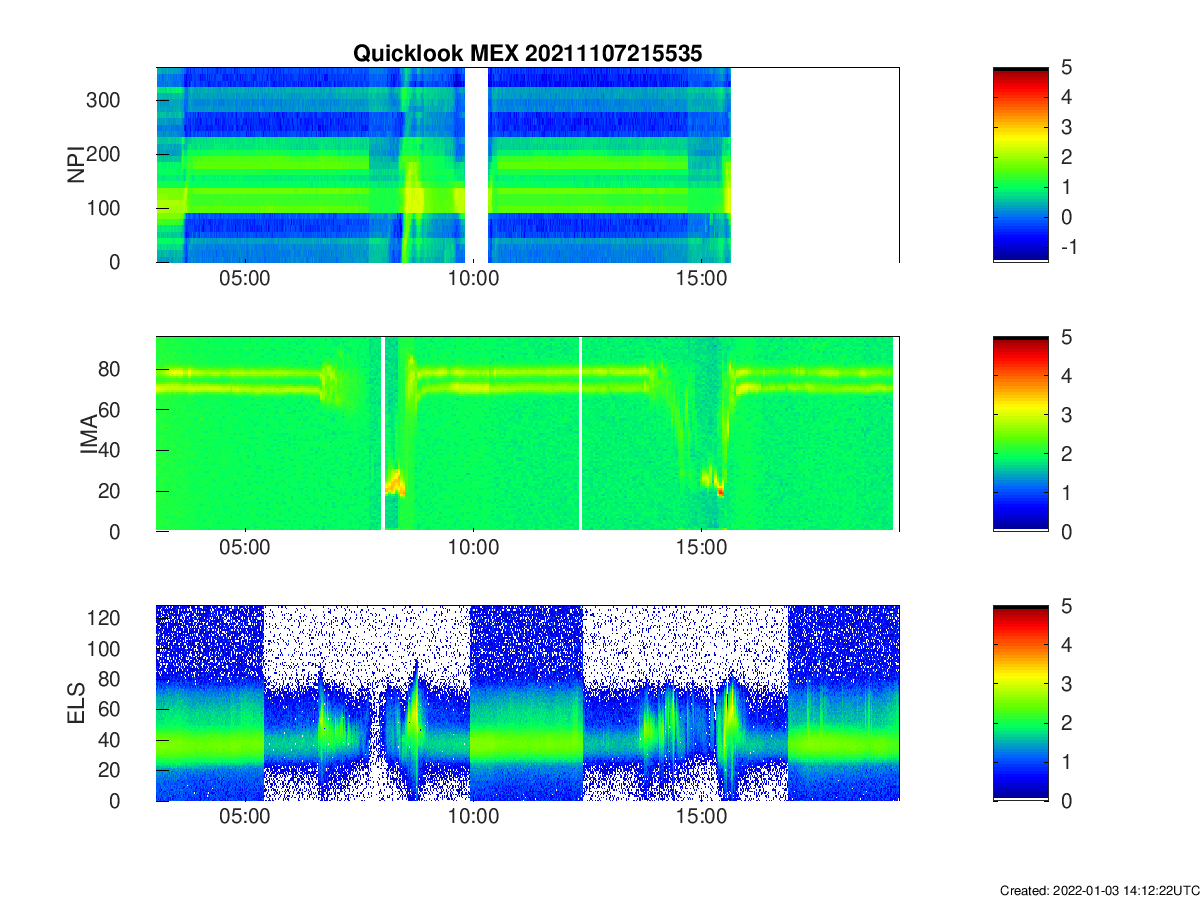
Task: Click the 10:00 tick under the NPI plot
Action: tap(473, 277)
